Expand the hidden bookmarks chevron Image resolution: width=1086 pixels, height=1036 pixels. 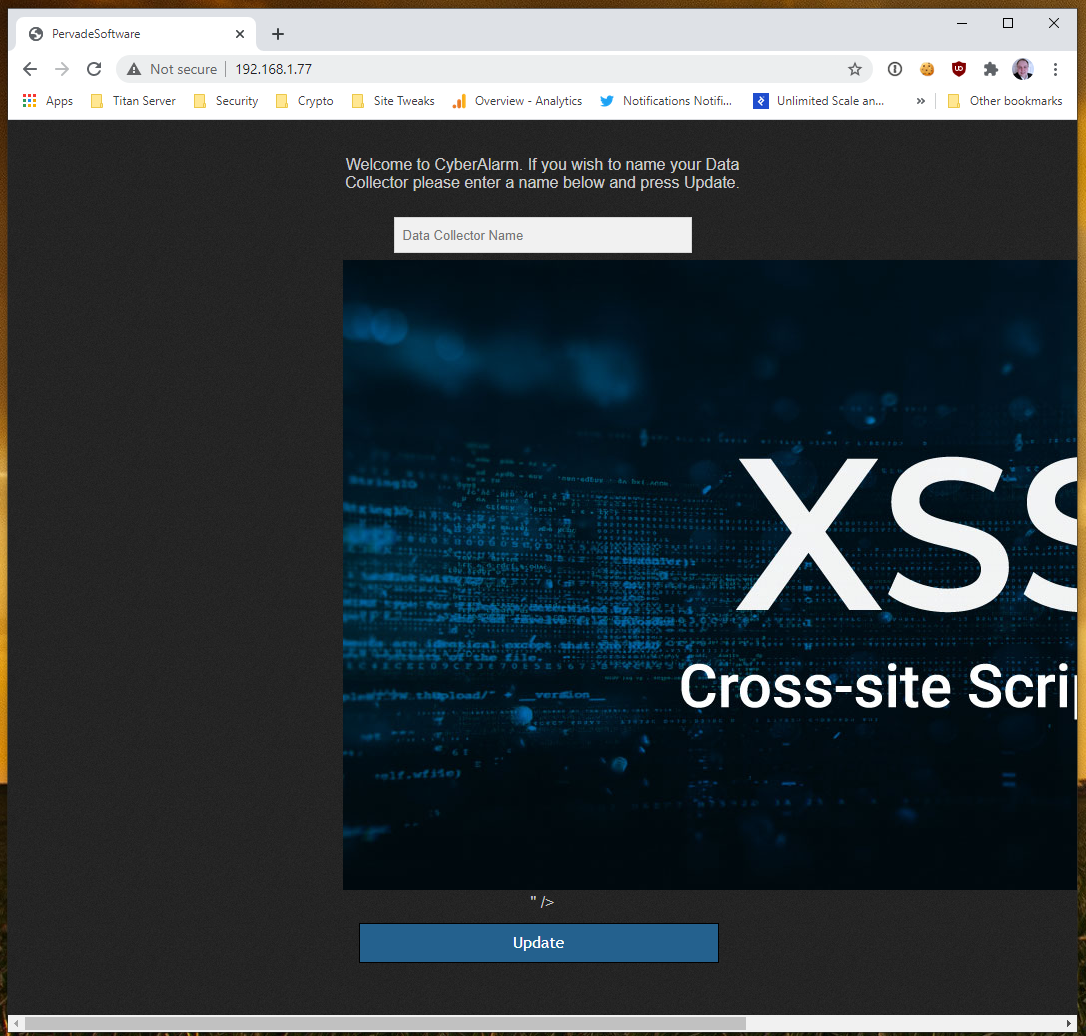pyautogui.click(x=920, y=101)
